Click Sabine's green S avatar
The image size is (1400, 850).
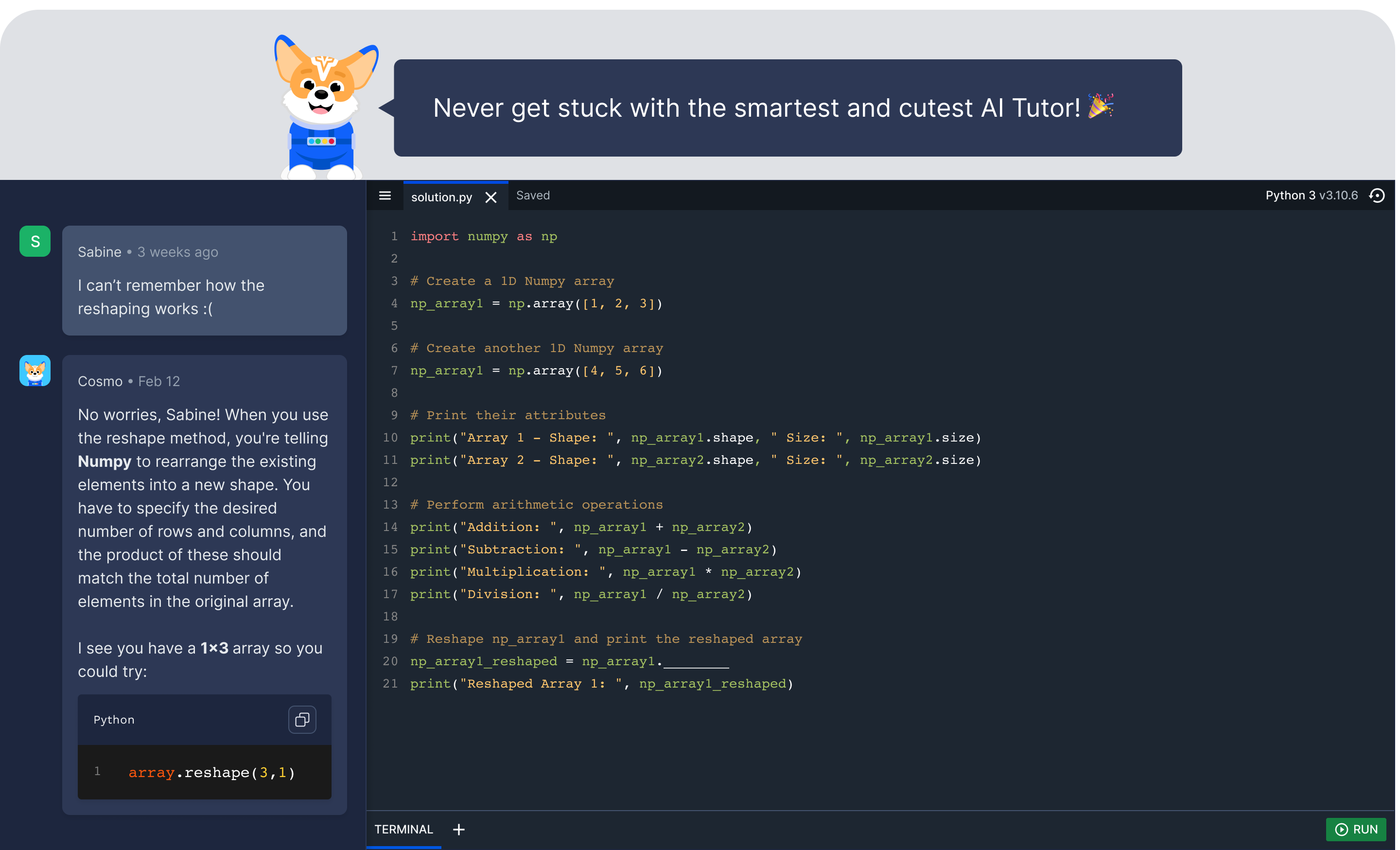pyautogui.click(x=35, y=242)
